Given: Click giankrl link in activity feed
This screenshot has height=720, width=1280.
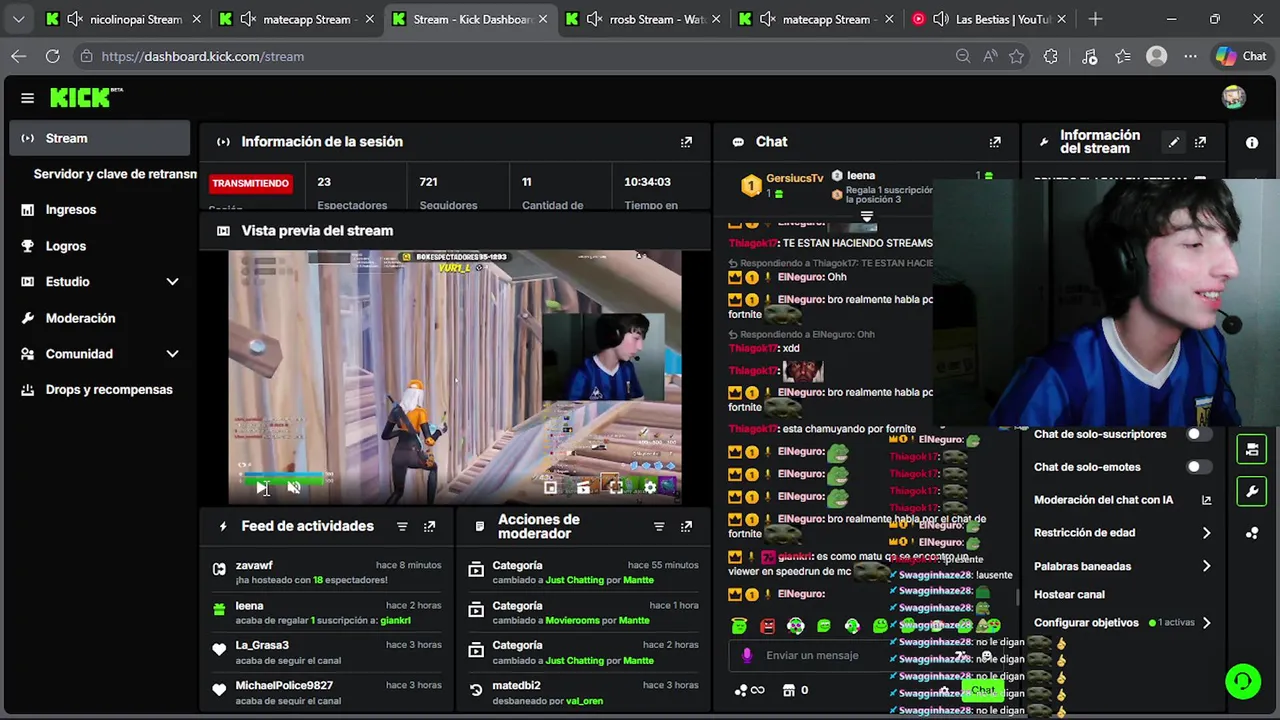Looking at the screenshot, I should click(x=395, y=620).
